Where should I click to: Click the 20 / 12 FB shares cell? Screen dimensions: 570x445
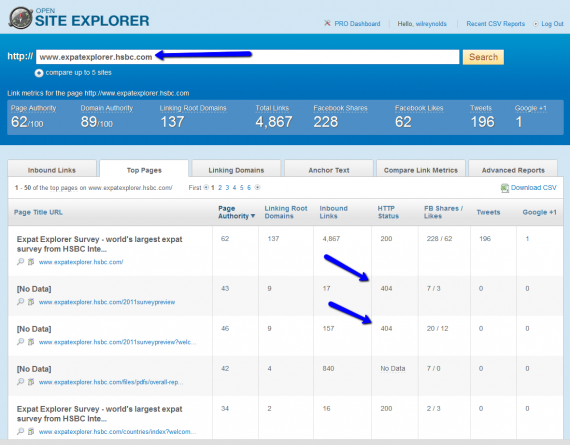coord(437,329)
